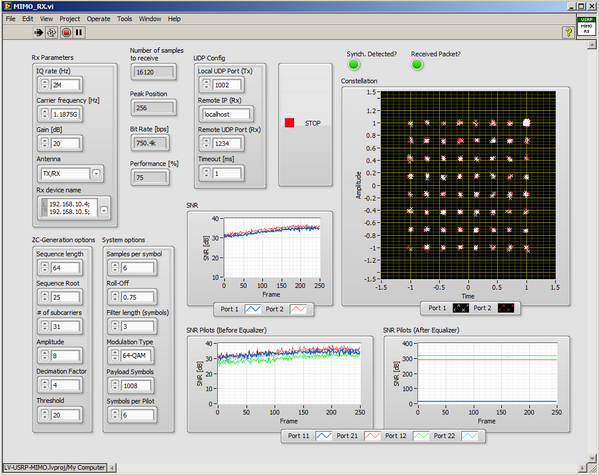This screenshot has height=475, width=599.
Task: Toggle the Synch. Detected indicator LED
Action: [x=354, y=65]
